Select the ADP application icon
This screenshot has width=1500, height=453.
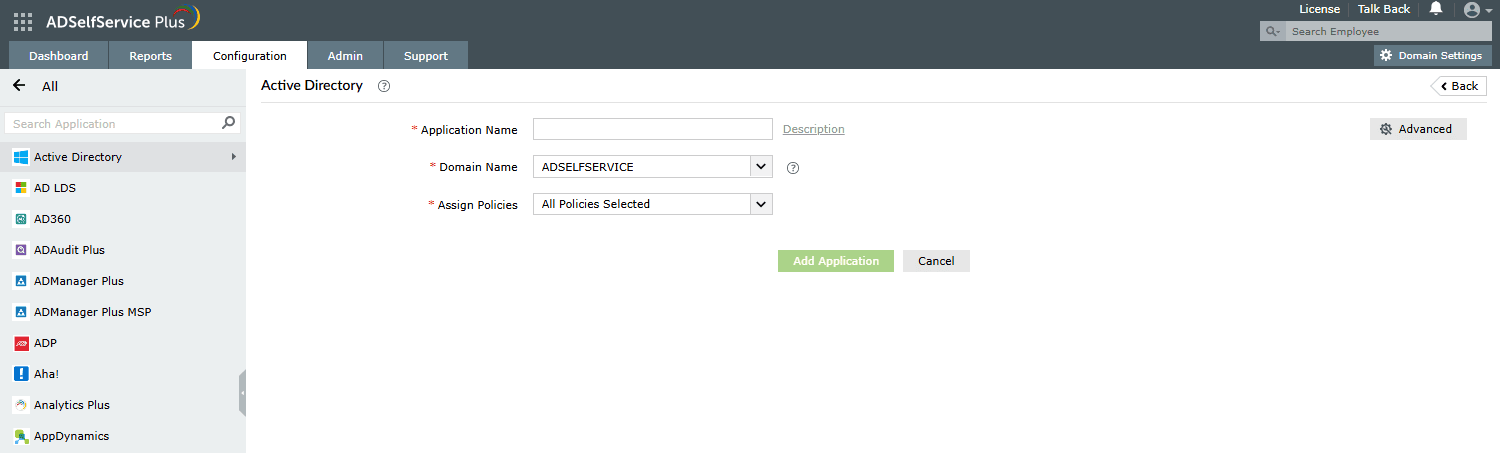[x=20, y=343]
